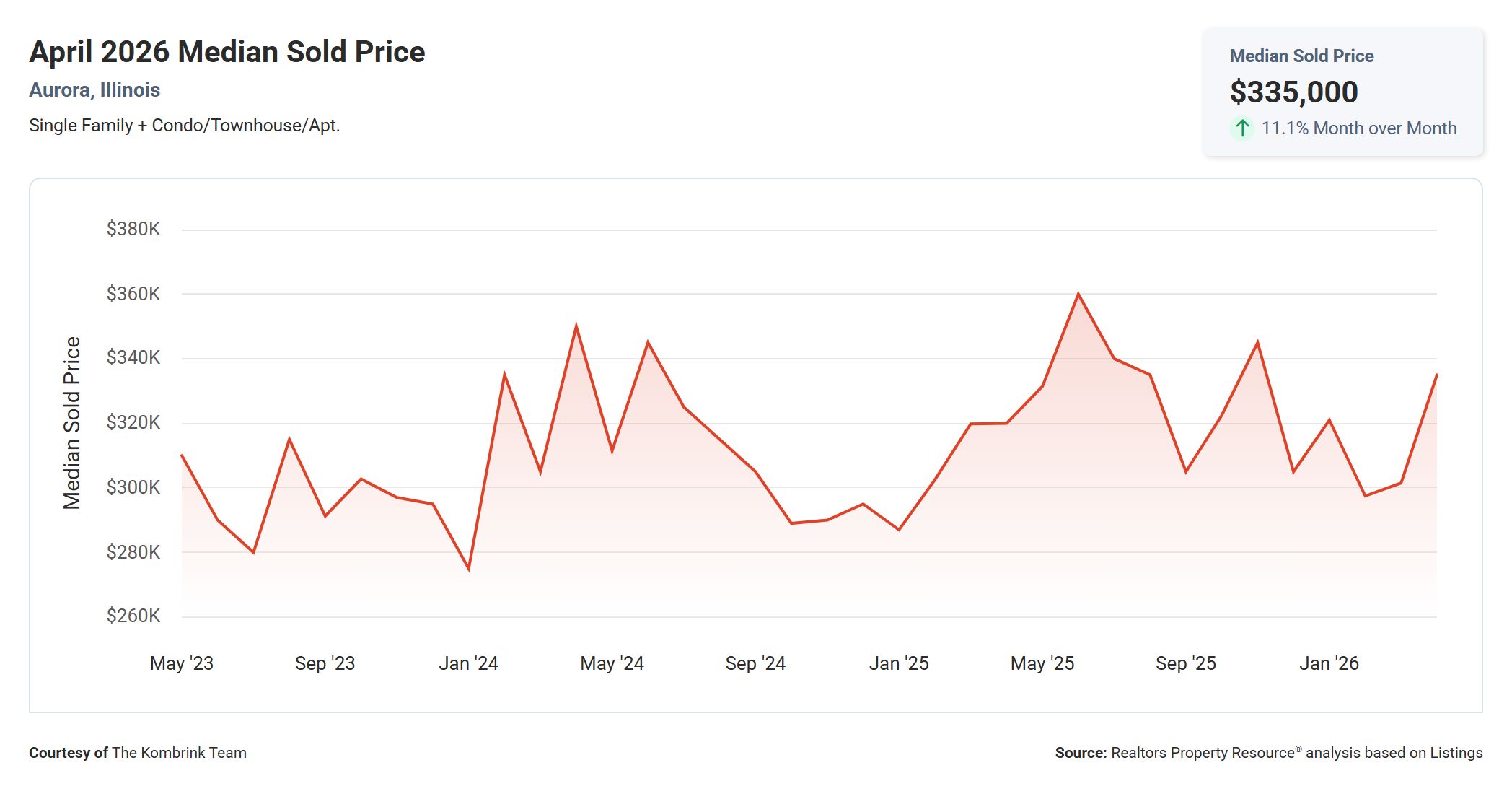Click the Jan '24 x-axis label

pyautogui.click(x=469, y=663)
